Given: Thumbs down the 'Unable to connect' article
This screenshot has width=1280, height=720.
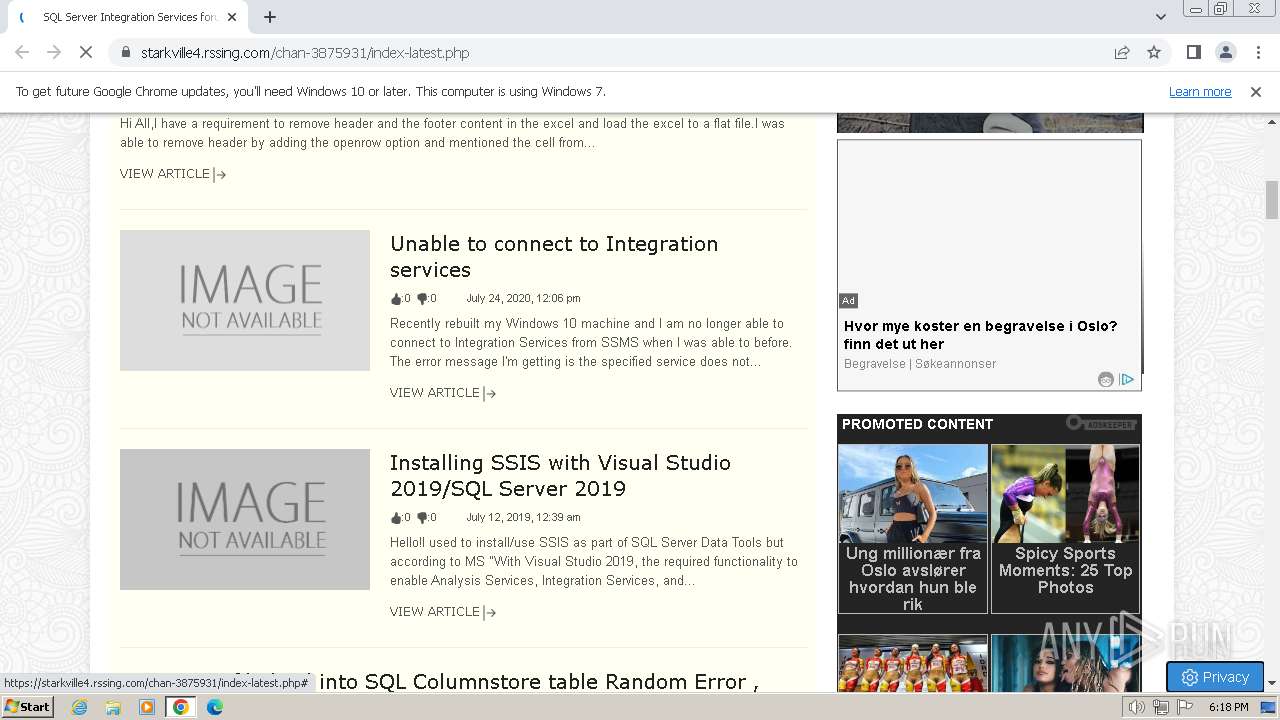Looking at the screenshot, I should [422, 298].
